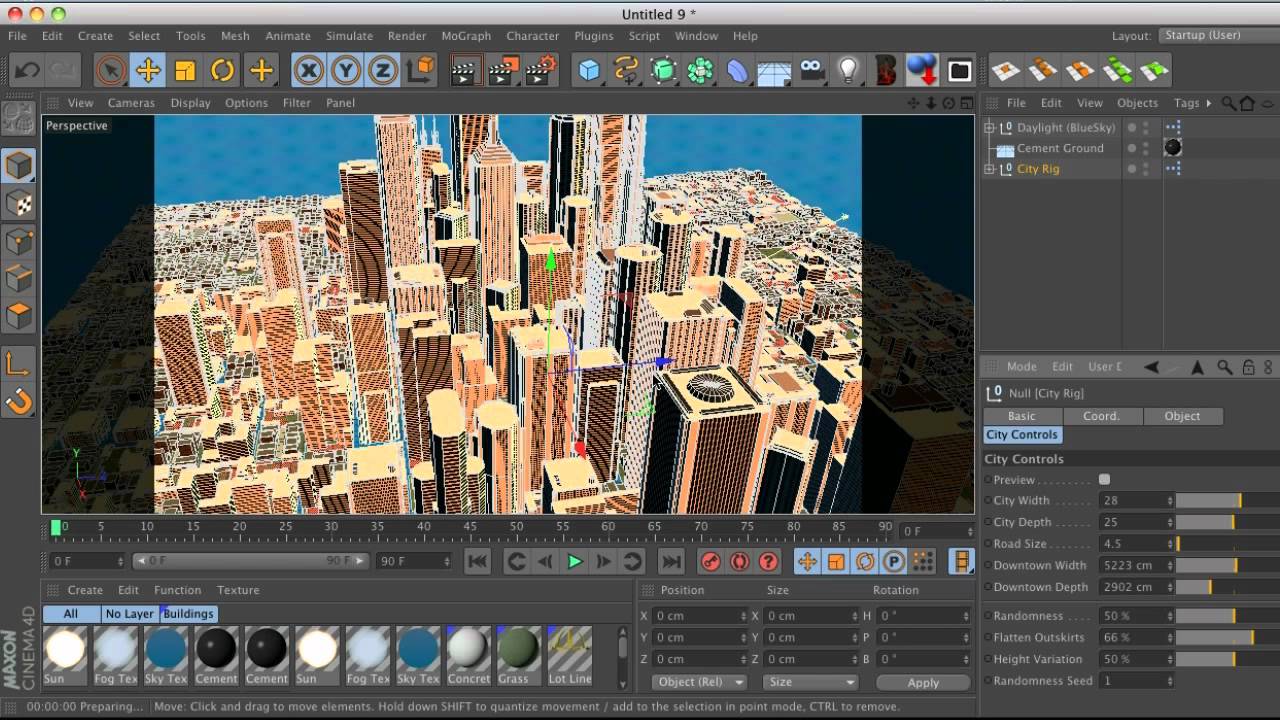The width and height of the screenshot is (1280, 720).
Task: Toggle Z axis lock
Action: [383, 70]
